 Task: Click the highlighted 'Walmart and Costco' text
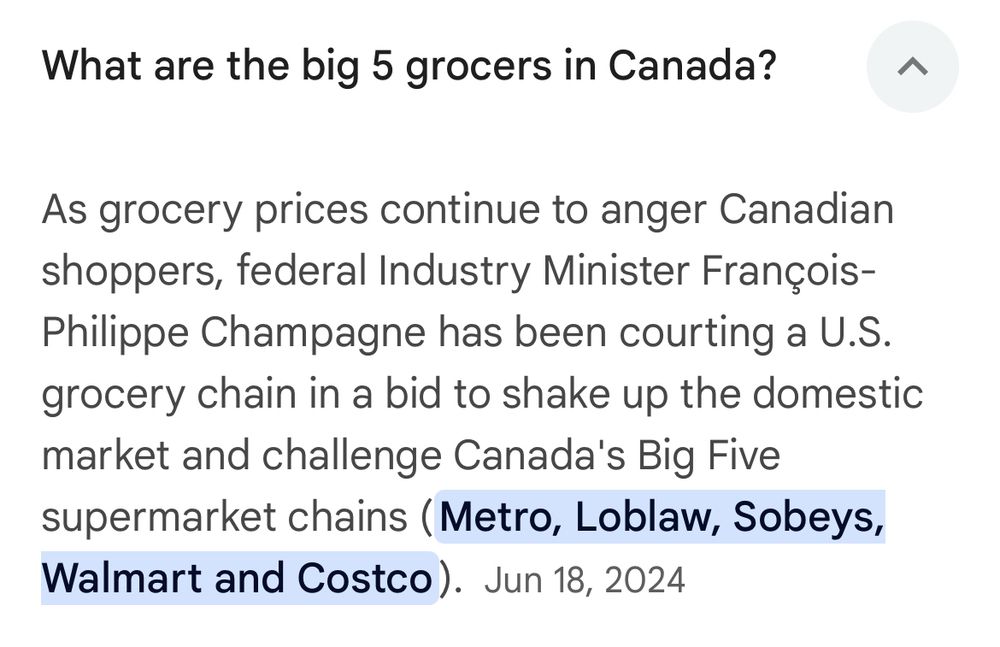click(x=237, y=577)
